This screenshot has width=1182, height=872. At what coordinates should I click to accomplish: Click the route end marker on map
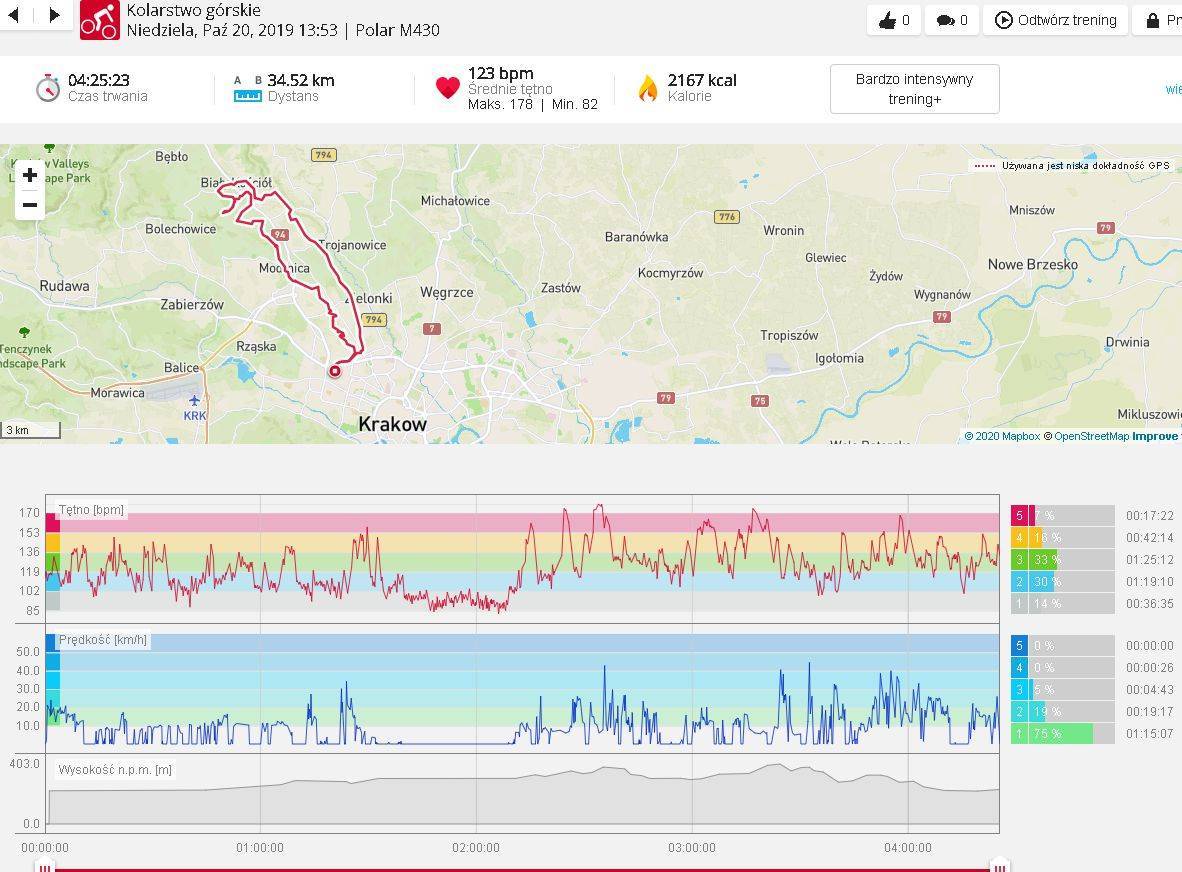coord(335,371)
